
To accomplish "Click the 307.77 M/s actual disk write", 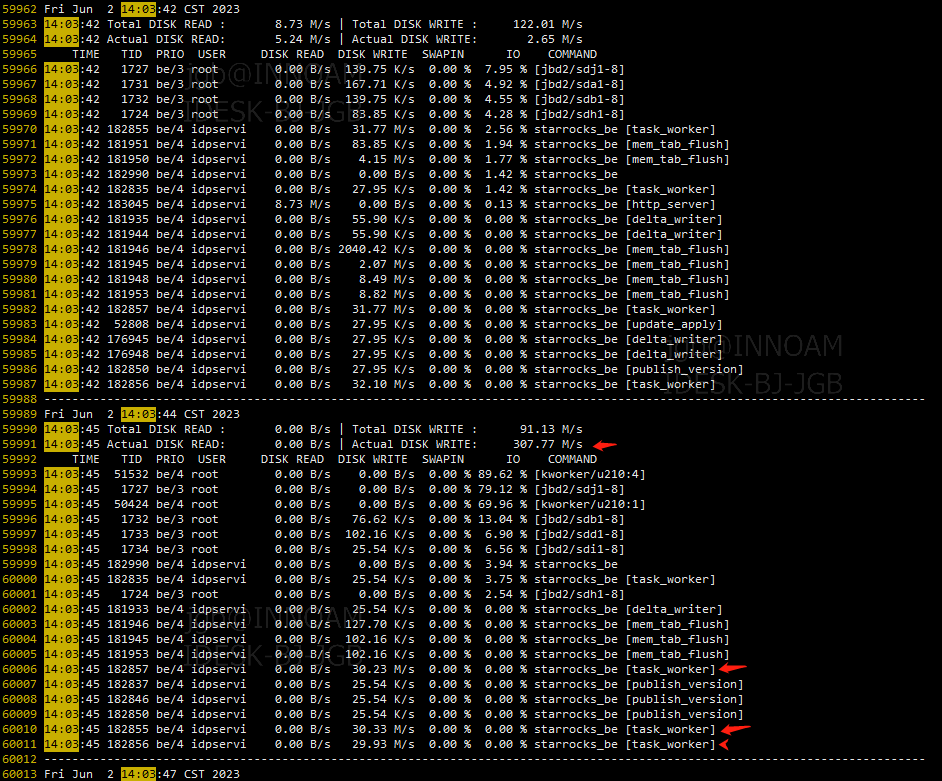I will click(x=547, y=444).
